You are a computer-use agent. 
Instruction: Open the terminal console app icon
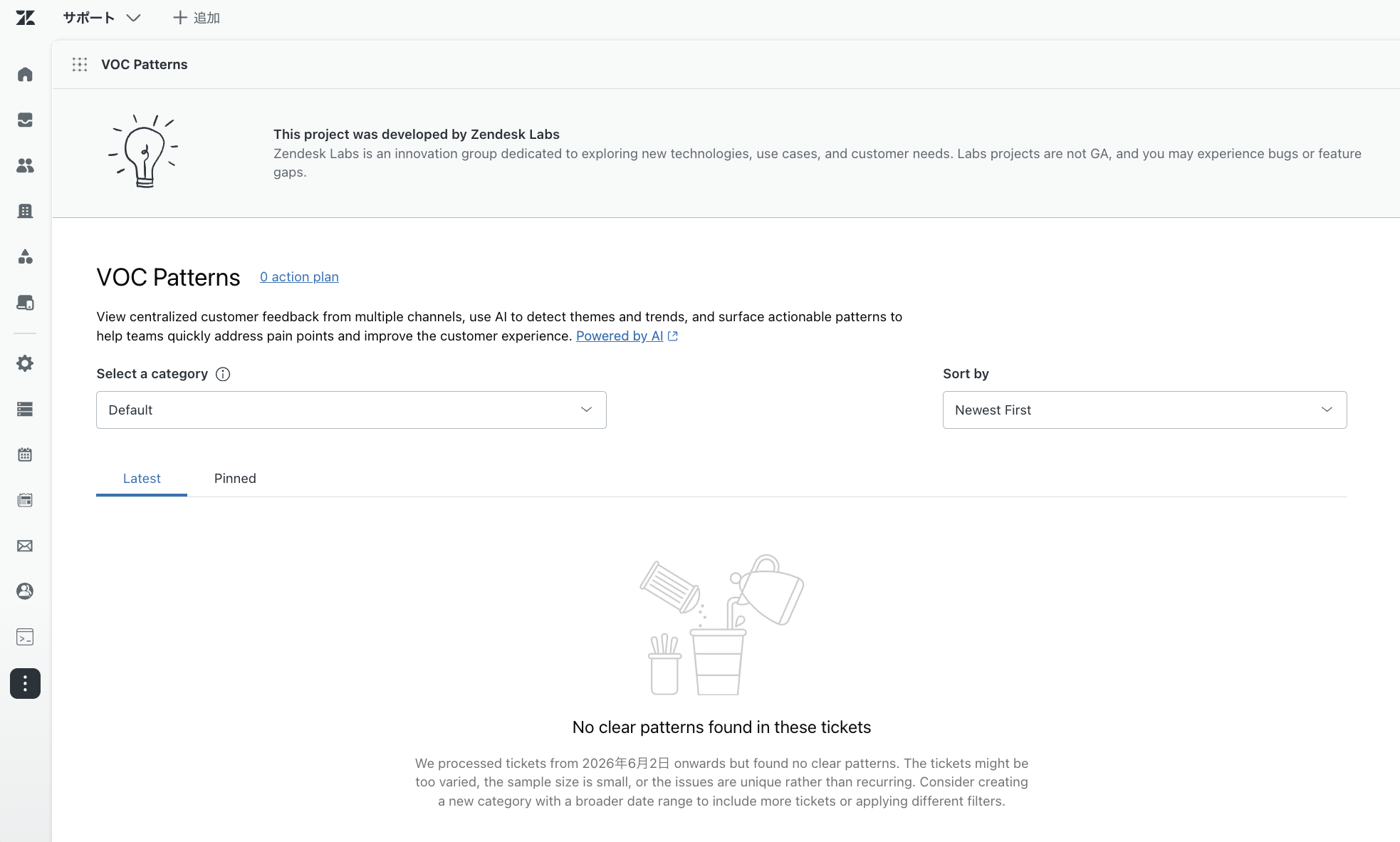pos(25,637)
